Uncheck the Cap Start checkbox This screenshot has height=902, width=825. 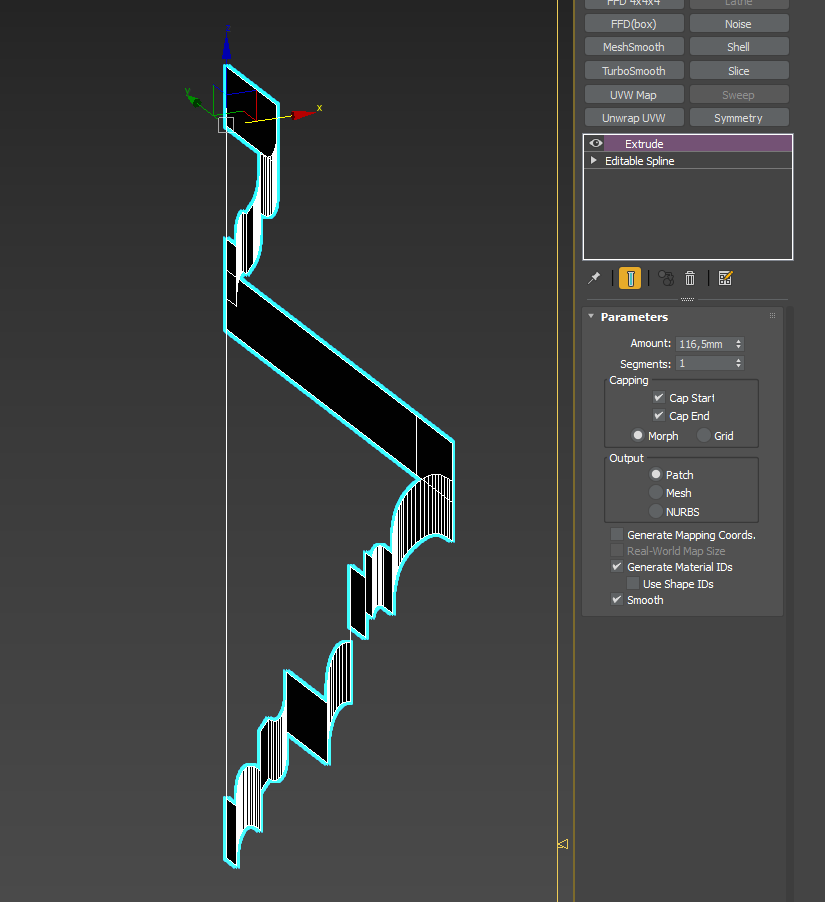(x=659, y=398)
